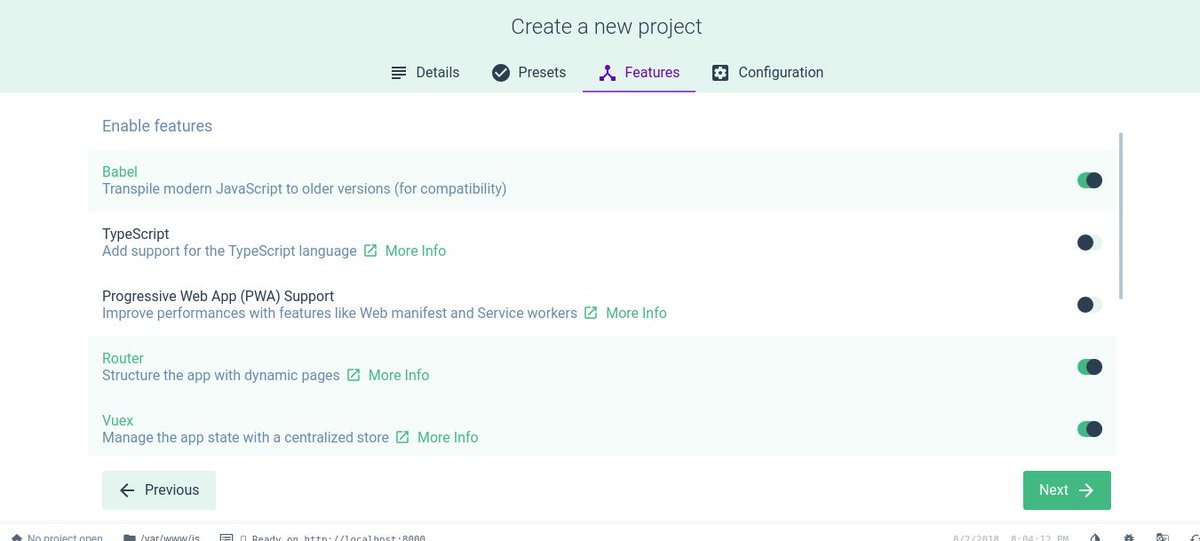Enable the TypeScript feature toggle

1089,242
